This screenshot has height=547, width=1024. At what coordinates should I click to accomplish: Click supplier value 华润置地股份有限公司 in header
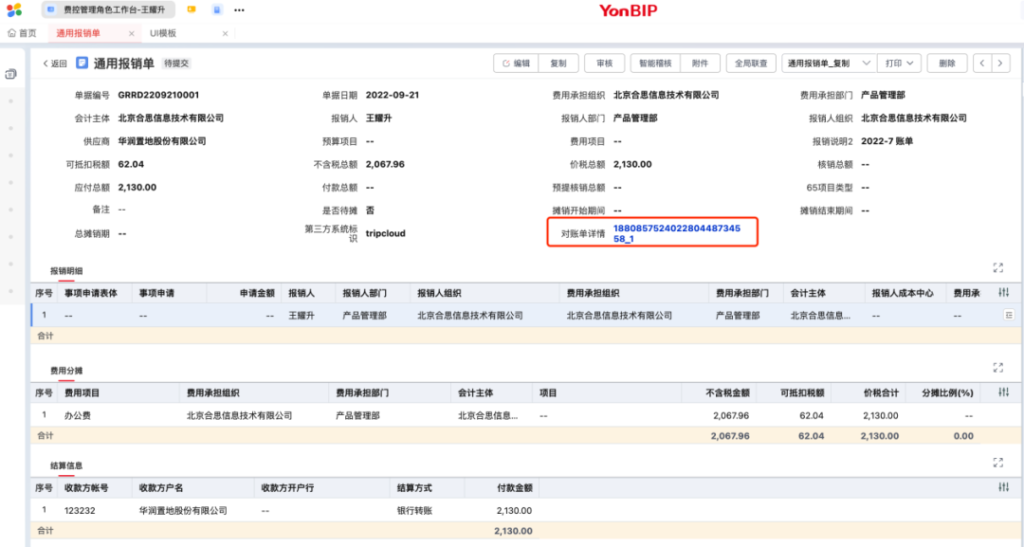click(162, 141)
